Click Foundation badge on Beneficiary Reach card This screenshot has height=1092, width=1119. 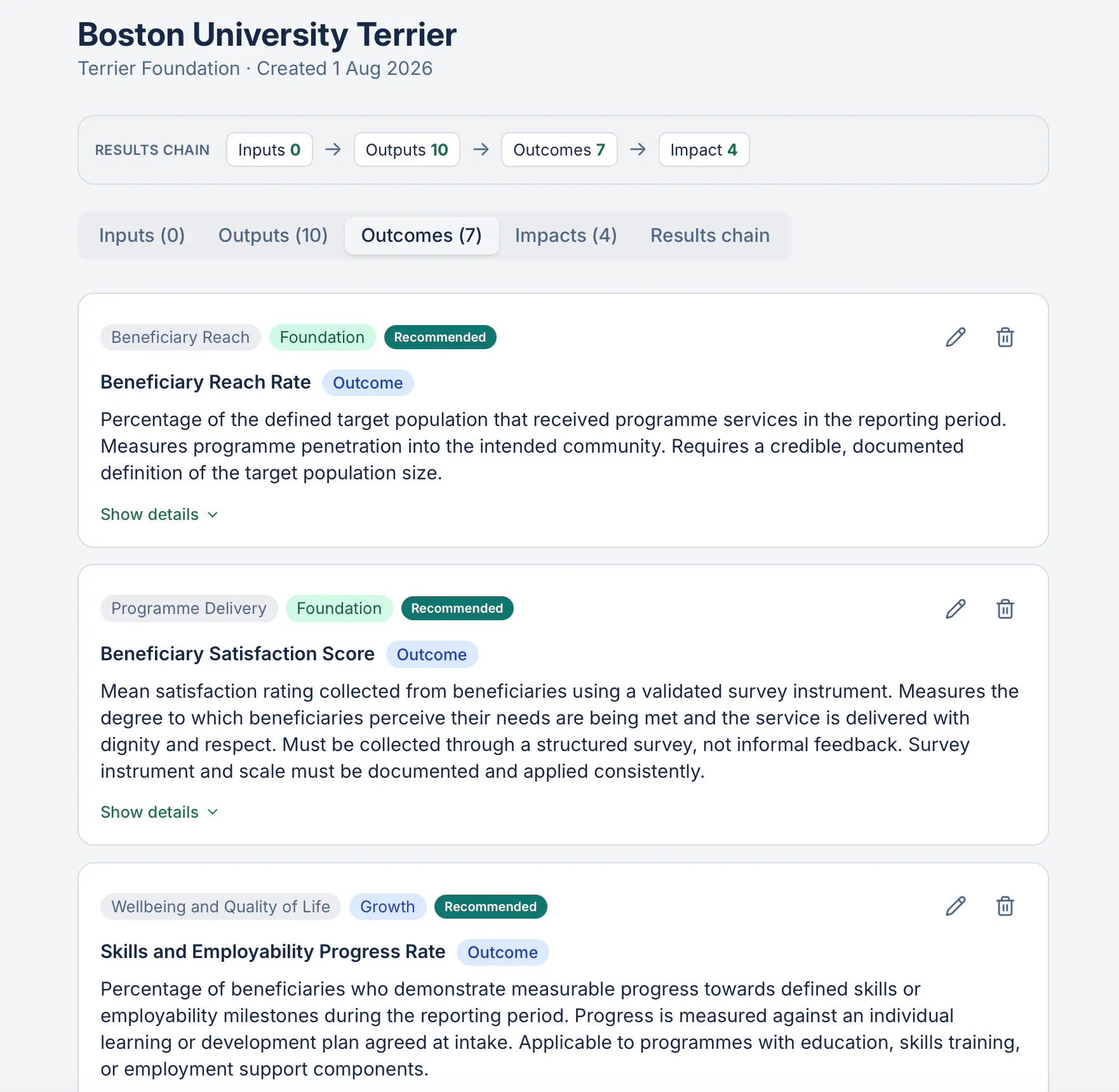(322, 337)
